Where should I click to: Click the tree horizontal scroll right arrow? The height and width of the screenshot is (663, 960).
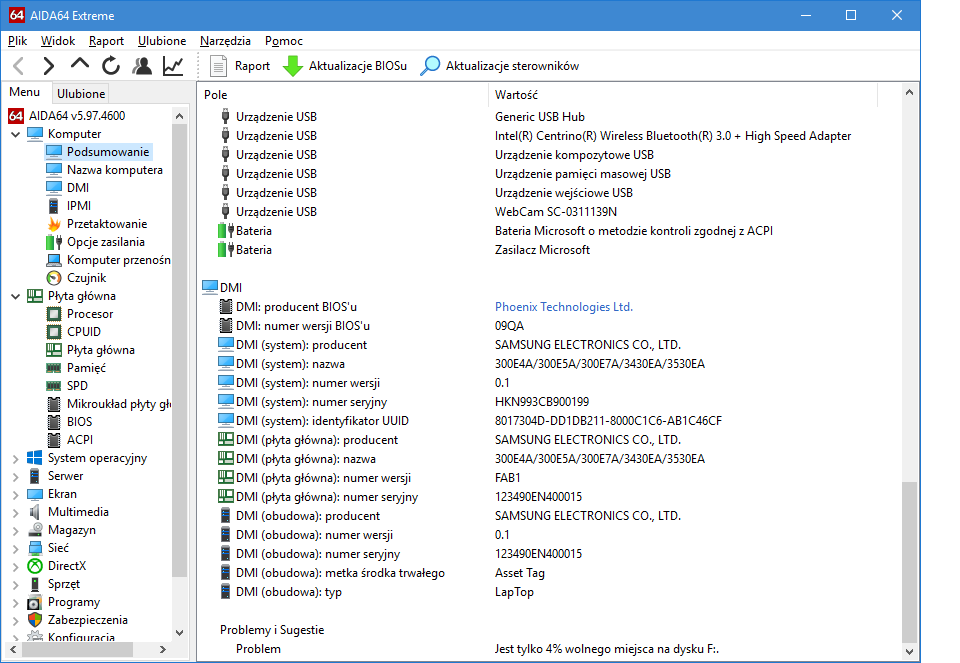click(x=163, y=650)
